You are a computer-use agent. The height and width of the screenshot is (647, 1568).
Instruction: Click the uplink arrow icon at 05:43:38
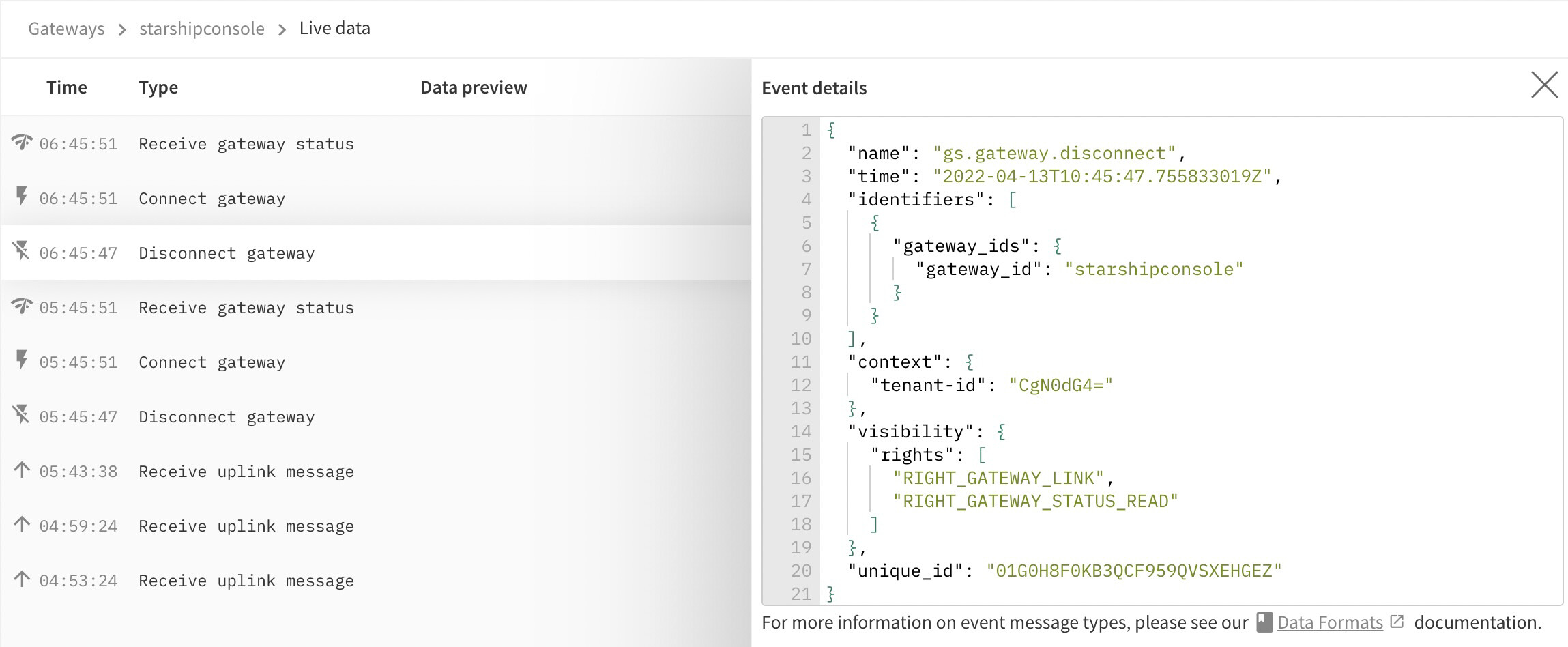(22, 470)
